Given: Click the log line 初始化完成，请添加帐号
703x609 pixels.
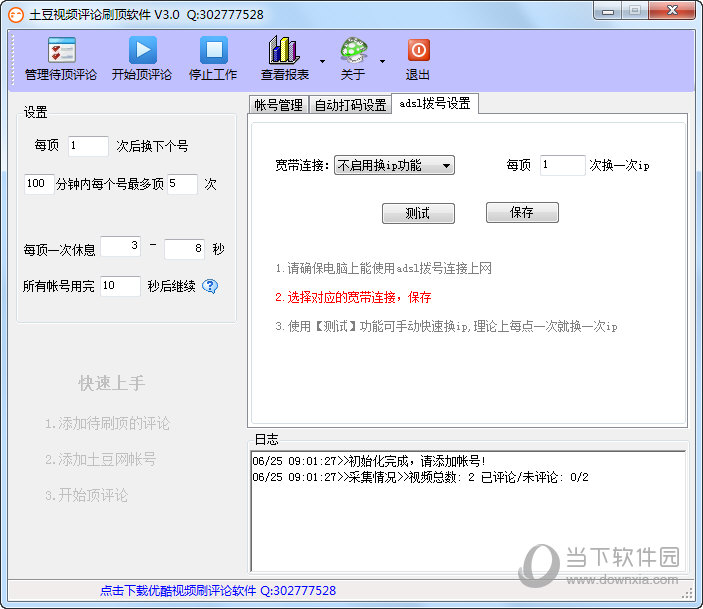Looking at the screenshot, I should 369,461.
